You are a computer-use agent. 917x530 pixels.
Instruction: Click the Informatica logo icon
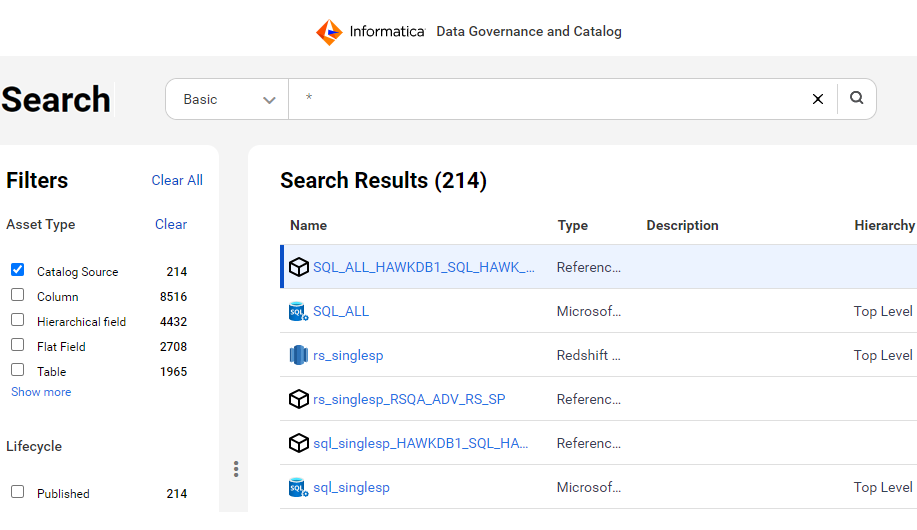pos(329,32)
